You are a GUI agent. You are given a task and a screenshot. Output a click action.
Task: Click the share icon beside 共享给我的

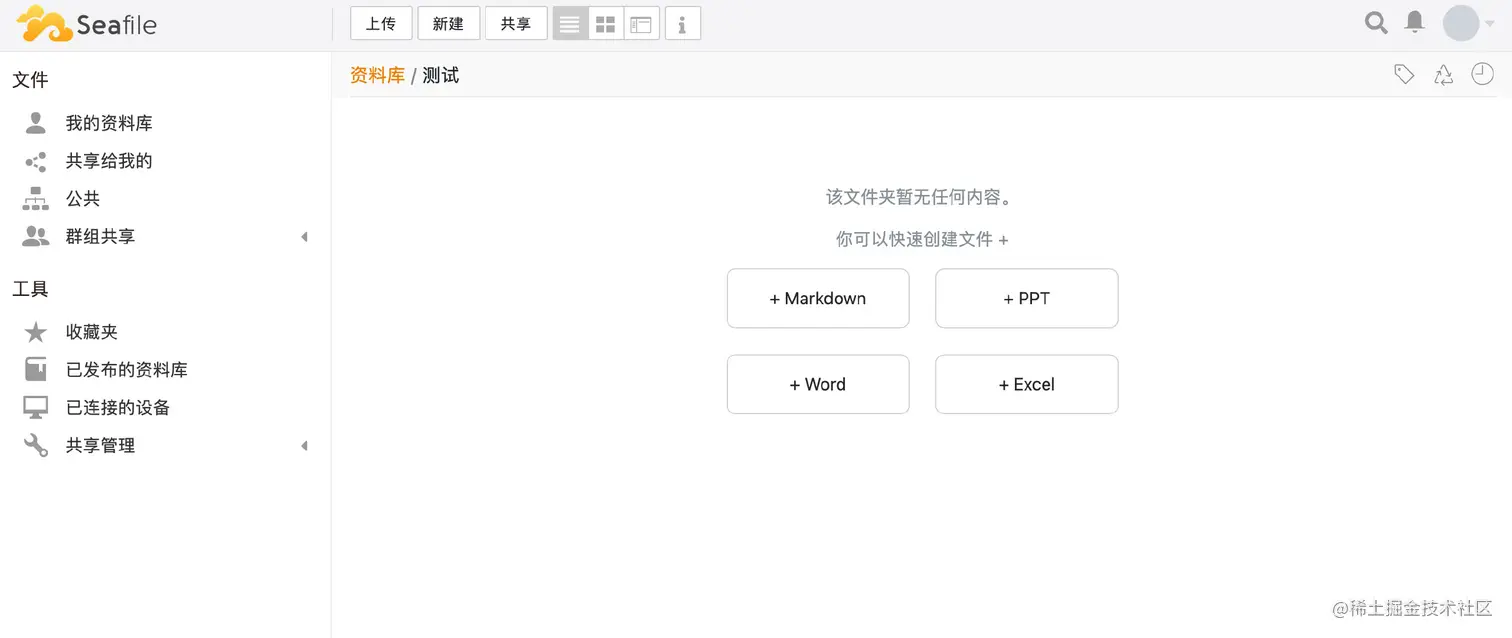[36, 161]
